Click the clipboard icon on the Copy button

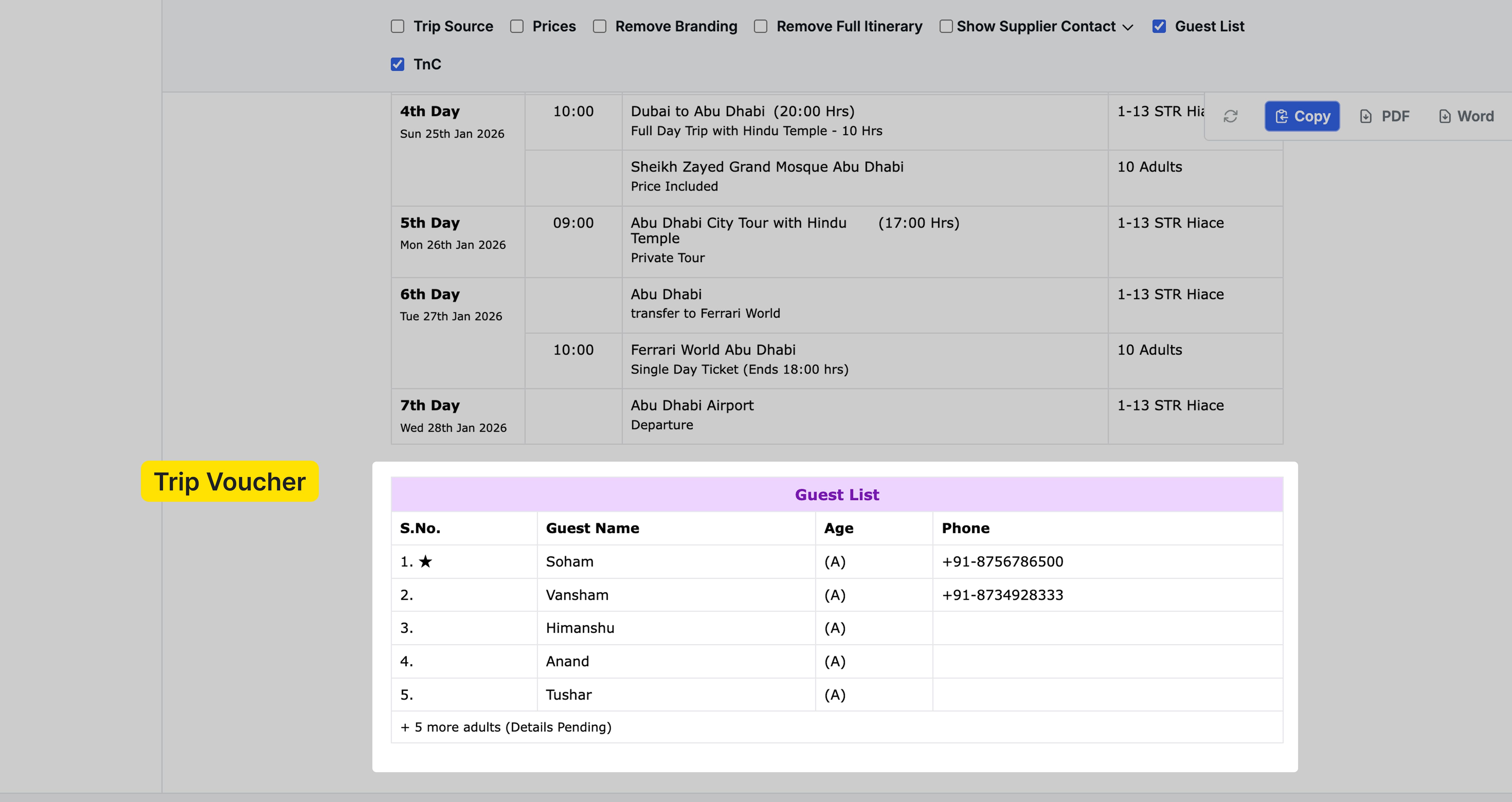pos(1281,116)
